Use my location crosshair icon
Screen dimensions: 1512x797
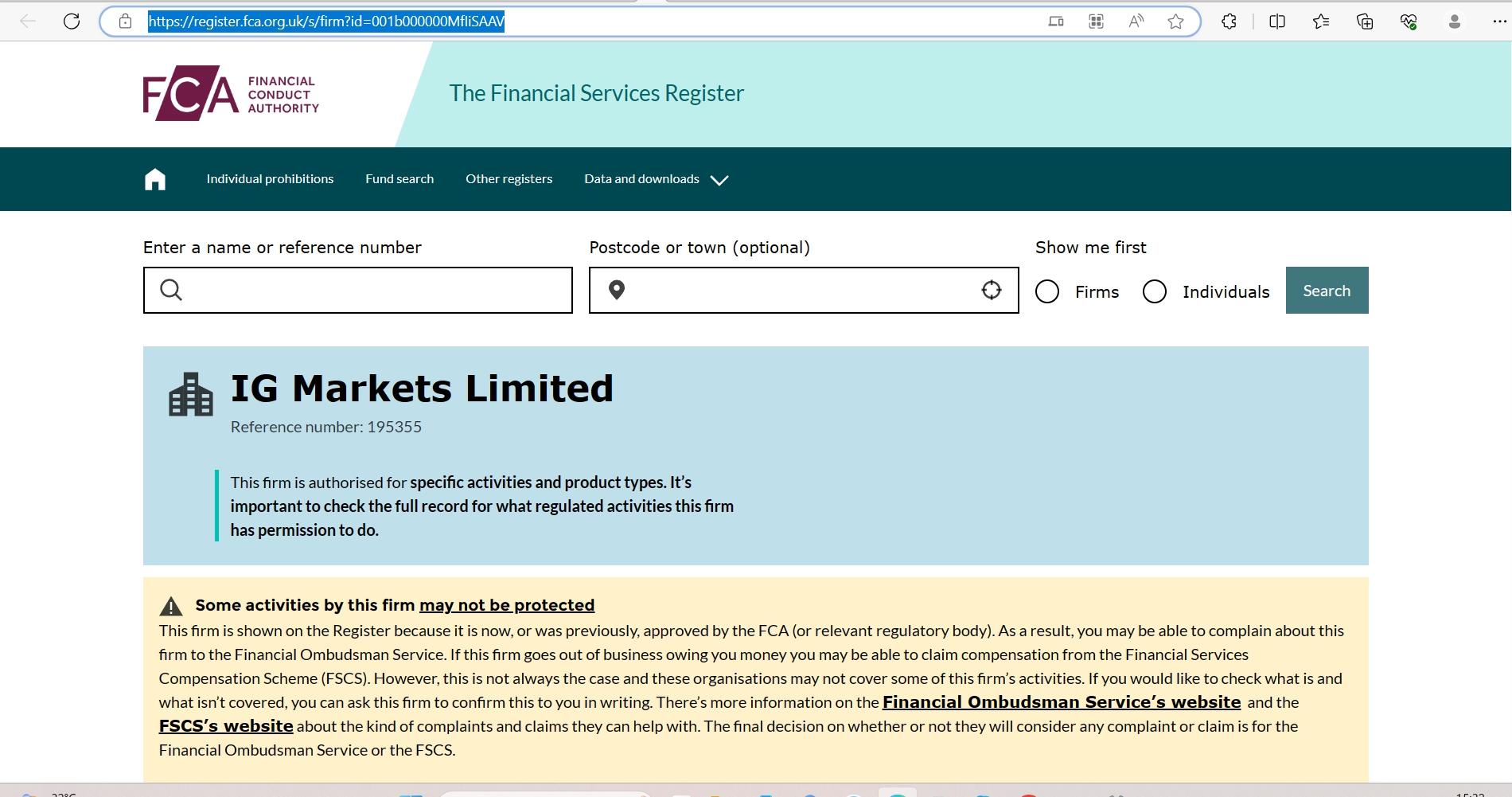tap(992, 290)
